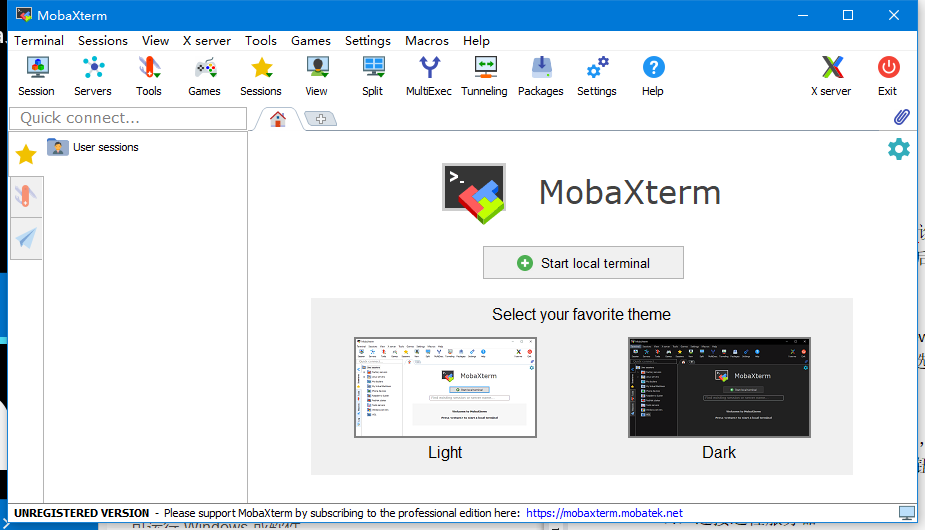Click the teal gear settings icon
This screenshot has height=530, width=925.
899,149
